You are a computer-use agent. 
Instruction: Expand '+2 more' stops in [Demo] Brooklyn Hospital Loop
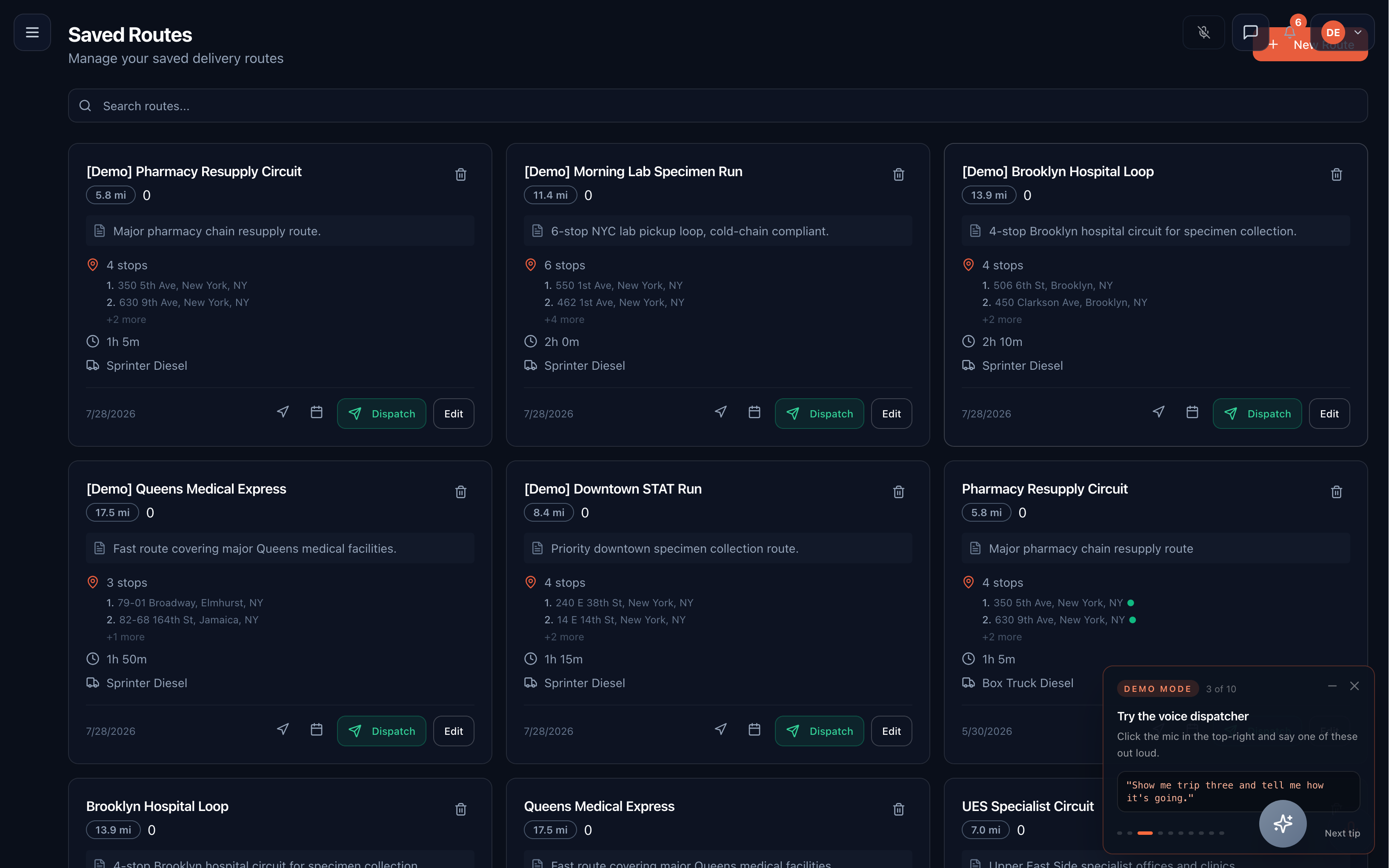point(1002,320)
